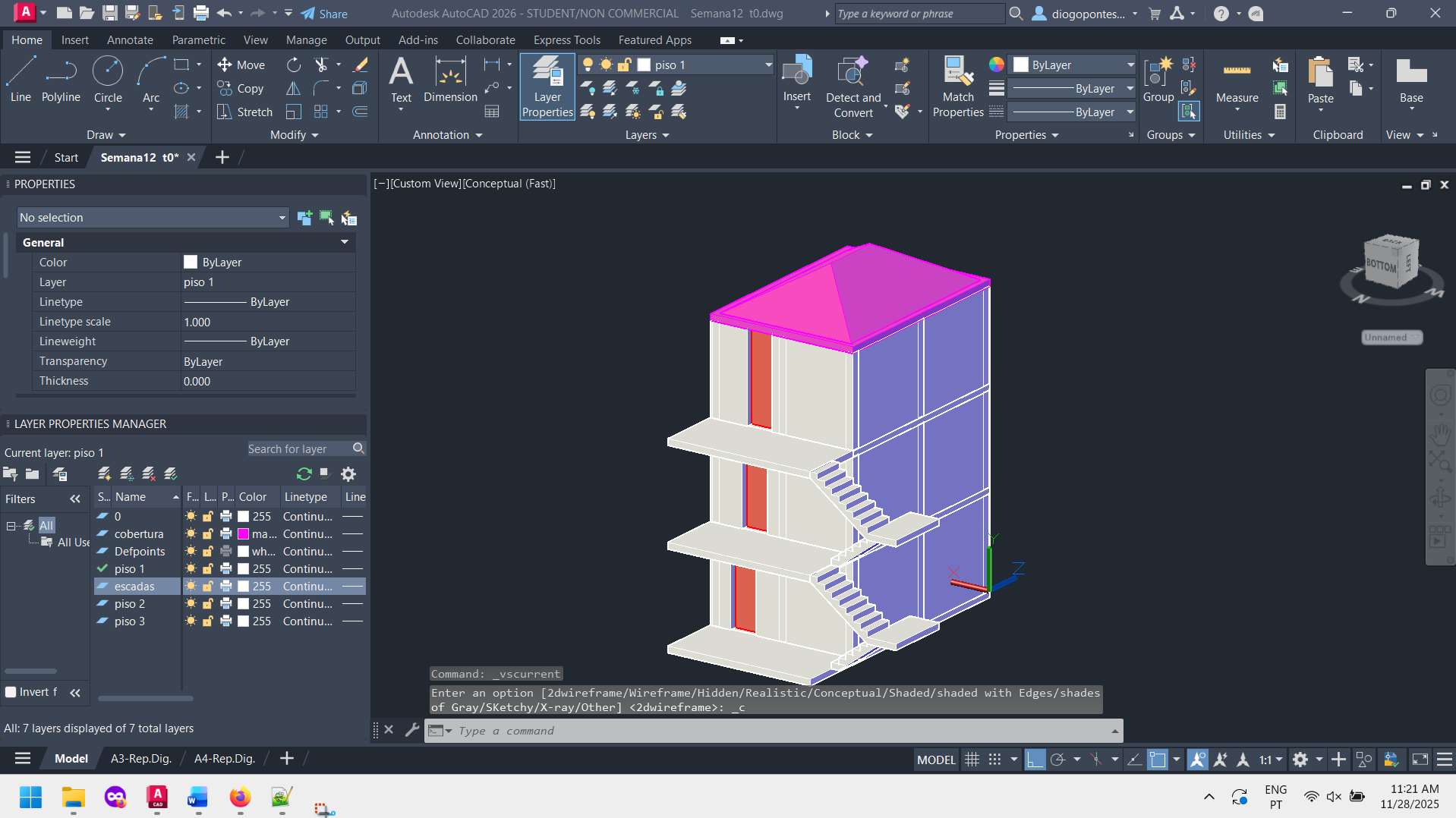The height and width of the screenshot is (818, 1456).
Task: Click the Match Properties tool
Action: click(957, 87)
